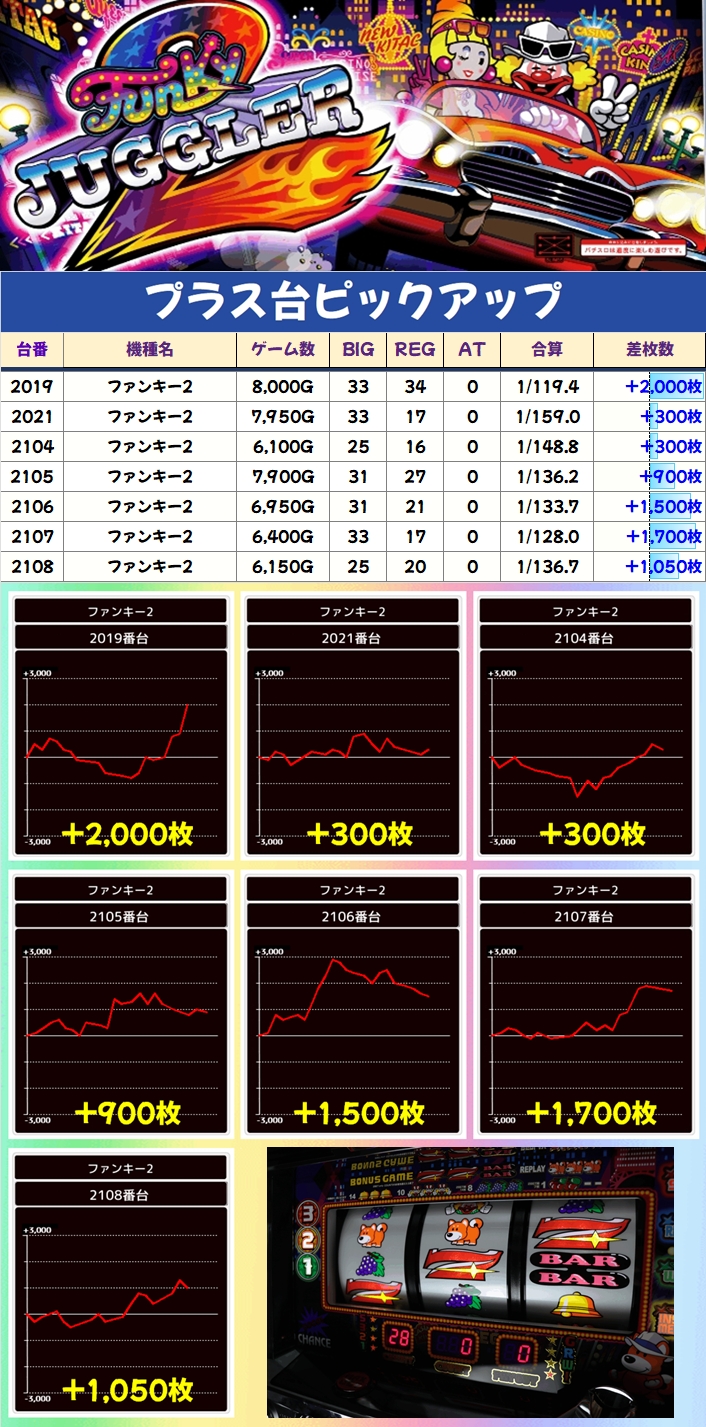Click the ゲーム数 column header
The image size is (706, 1427).
282,349
